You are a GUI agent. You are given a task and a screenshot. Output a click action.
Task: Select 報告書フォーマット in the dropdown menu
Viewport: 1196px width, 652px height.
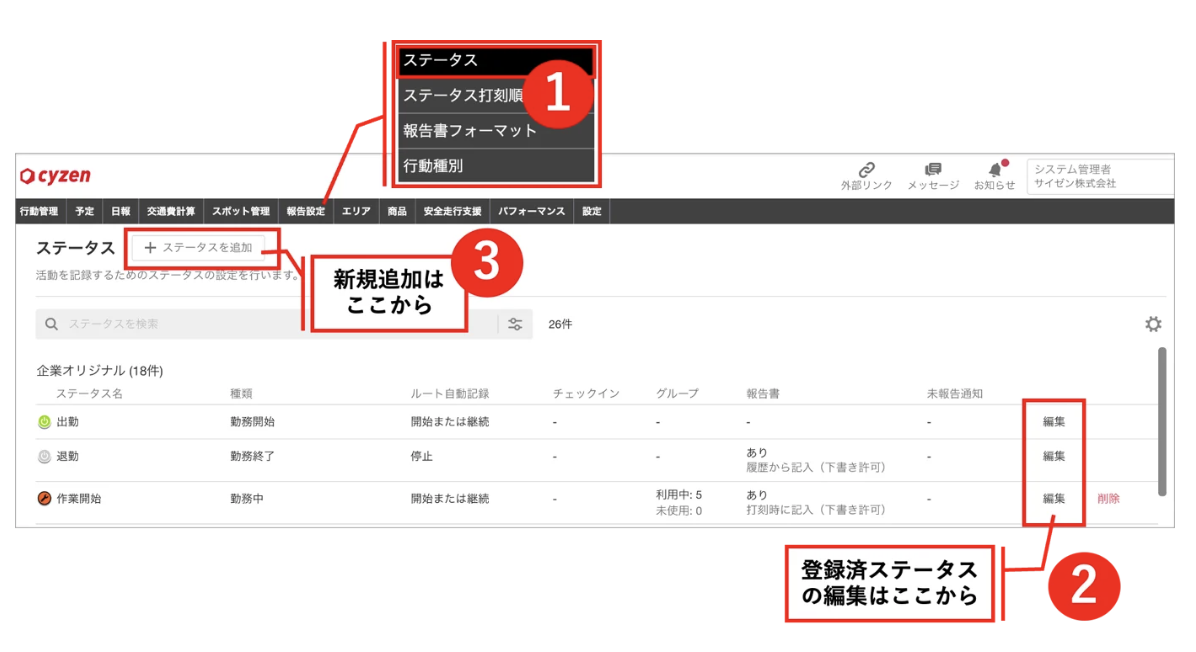pos(495,130)
